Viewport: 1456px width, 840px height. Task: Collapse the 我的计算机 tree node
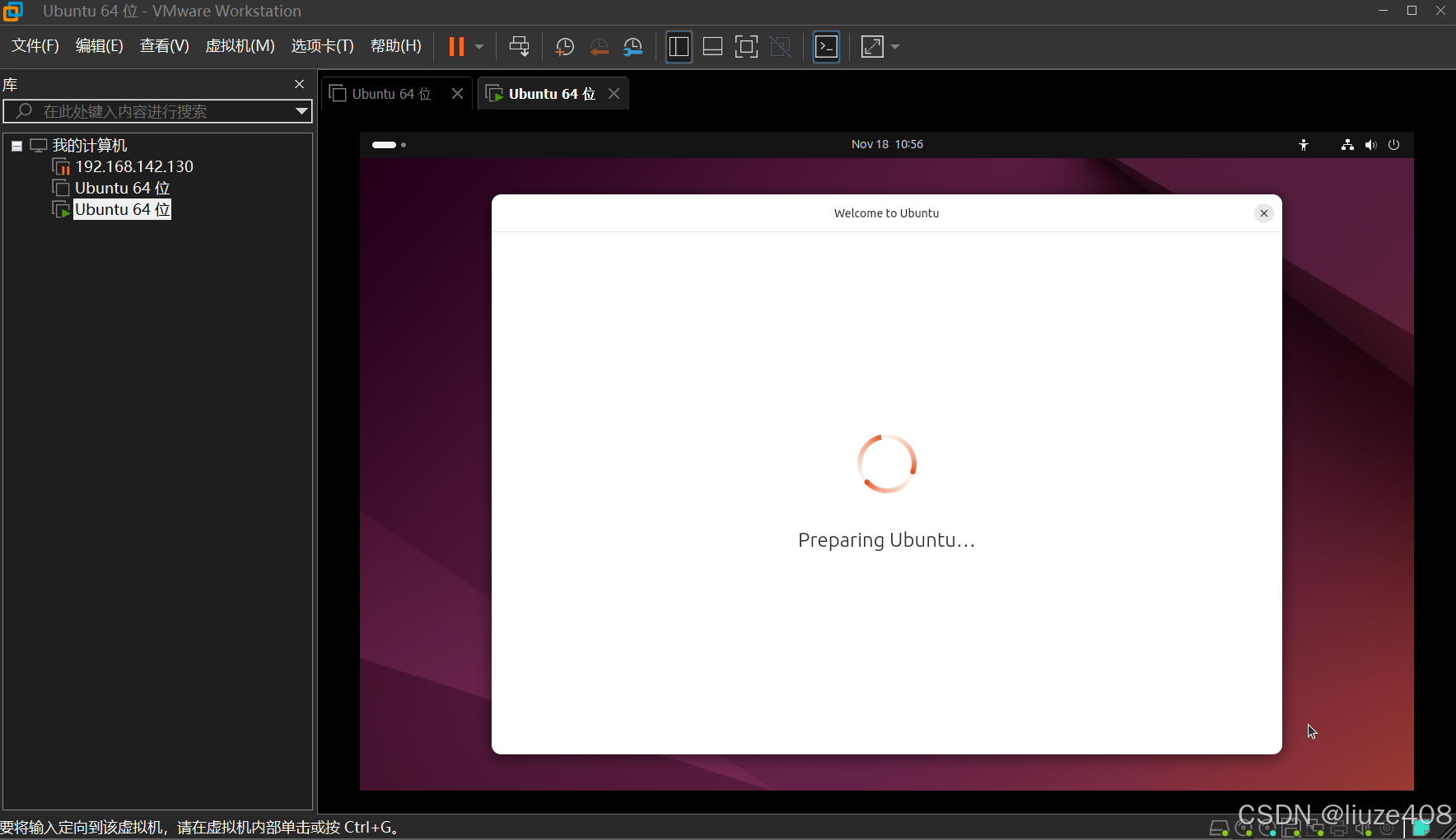(x=16, y=146)
